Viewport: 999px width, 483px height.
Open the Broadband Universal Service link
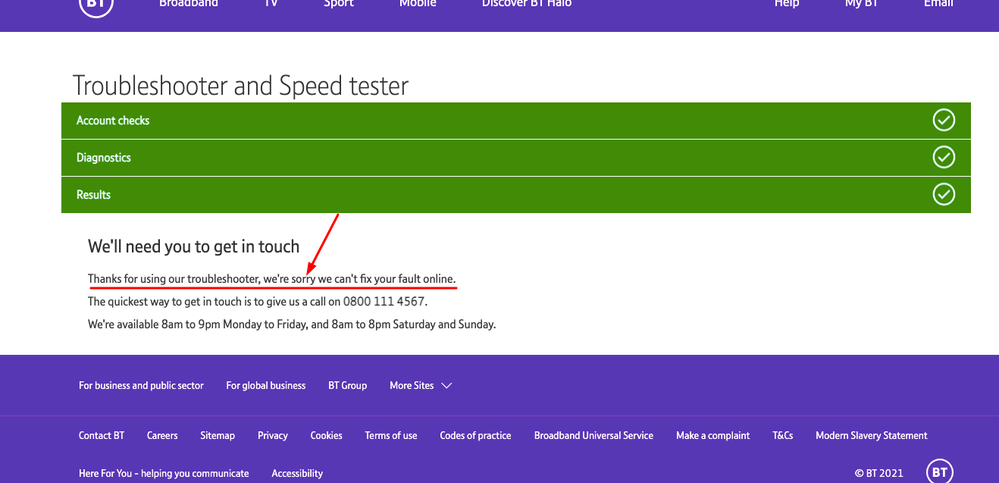(x=593, y=435)
